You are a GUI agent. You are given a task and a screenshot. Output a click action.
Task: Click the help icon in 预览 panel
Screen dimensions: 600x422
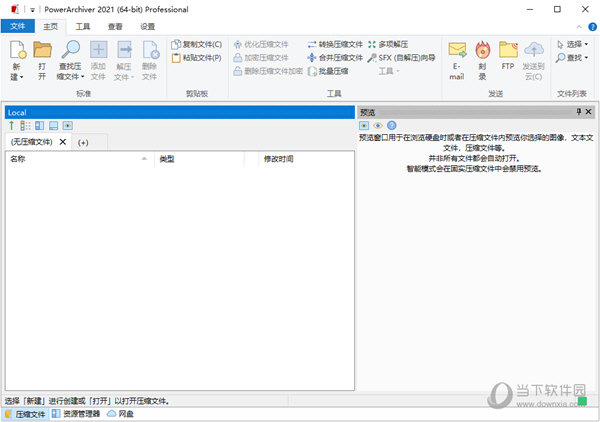391,125
